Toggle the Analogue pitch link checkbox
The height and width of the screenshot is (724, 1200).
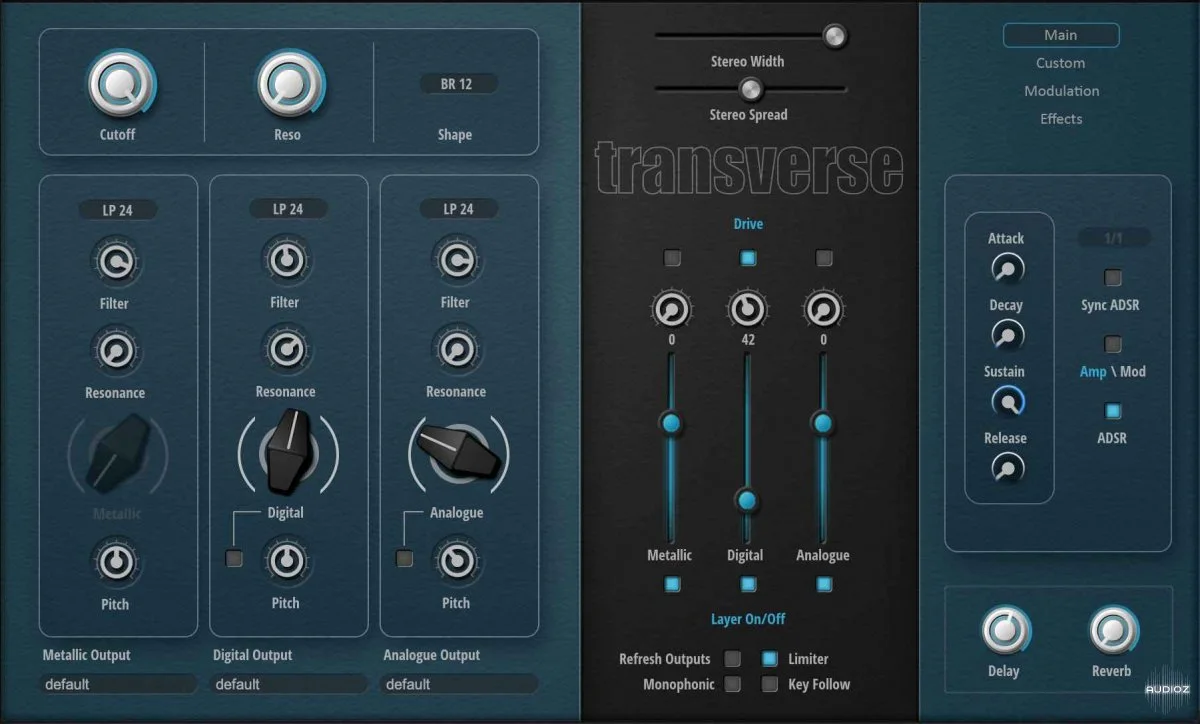(404, 559)
